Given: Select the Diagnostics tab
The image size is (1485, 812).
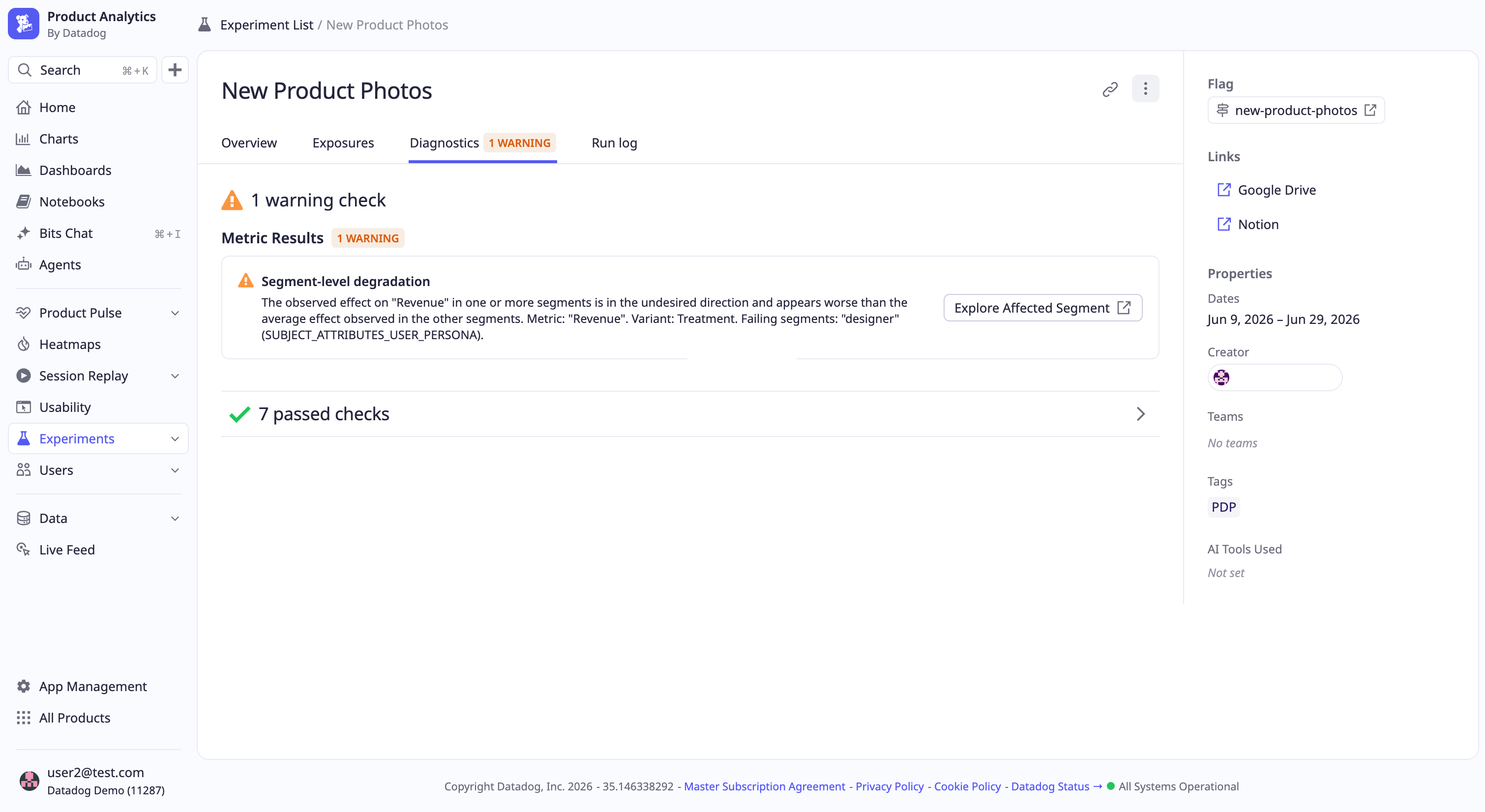Looking at the screenshot, I should coord(482,143).
